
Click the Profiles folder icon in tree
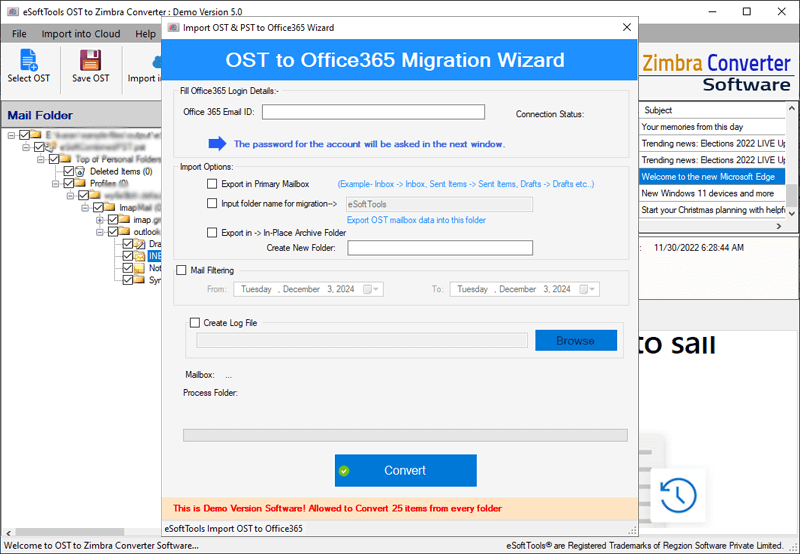80,183
